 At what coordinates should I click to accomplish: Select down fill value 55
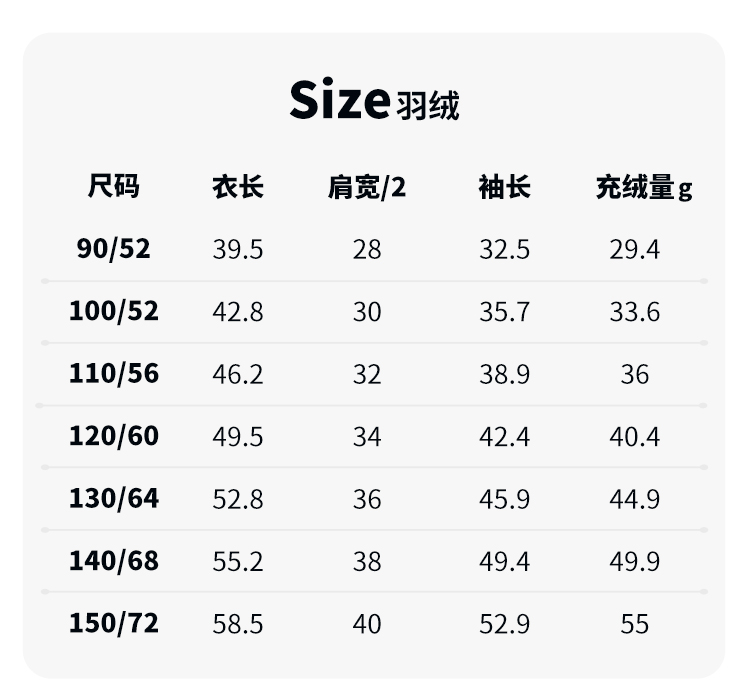(x=635, y=624)
